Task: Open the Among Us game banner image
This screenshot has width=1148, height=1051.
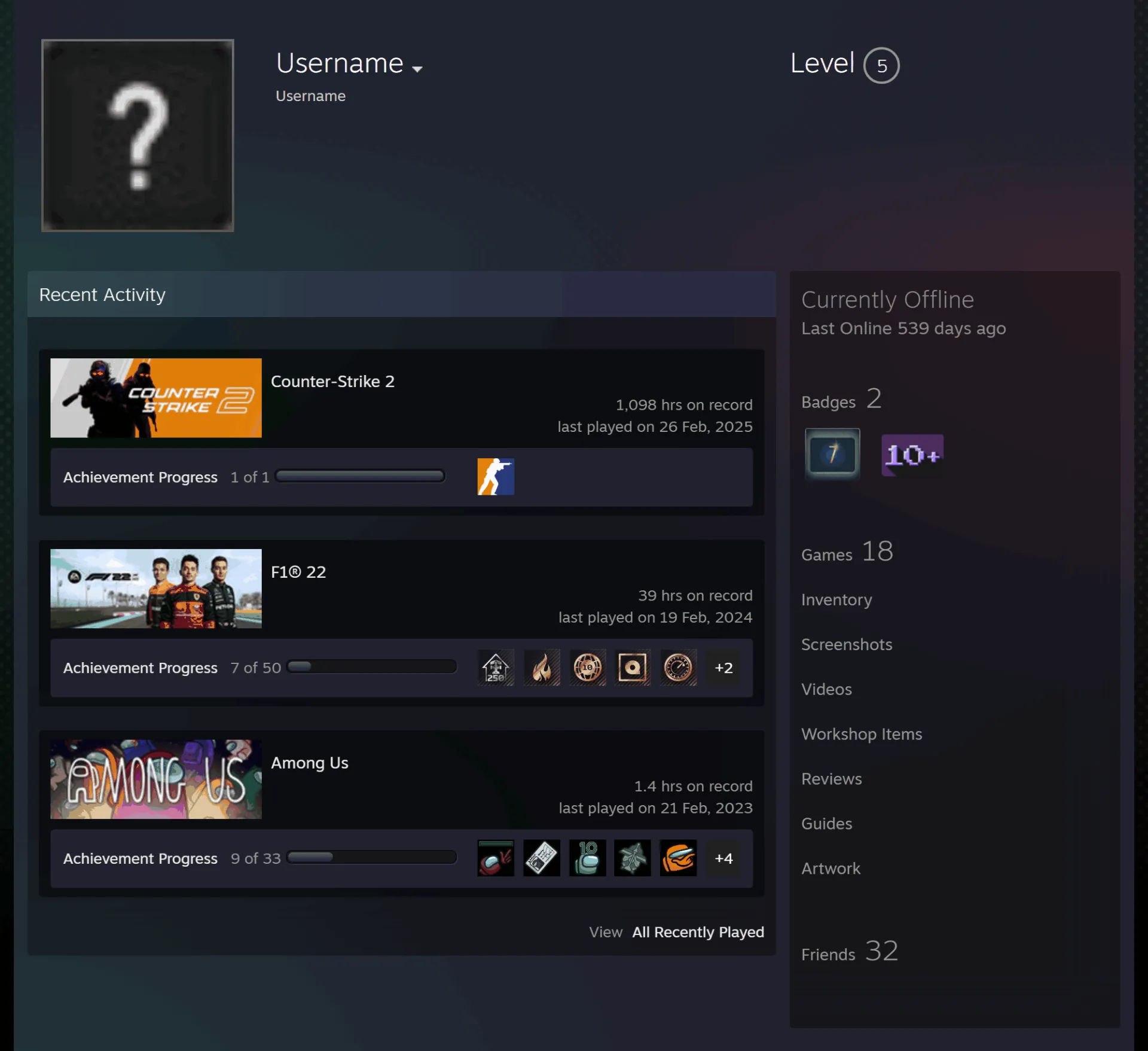Action: point(156,779)
